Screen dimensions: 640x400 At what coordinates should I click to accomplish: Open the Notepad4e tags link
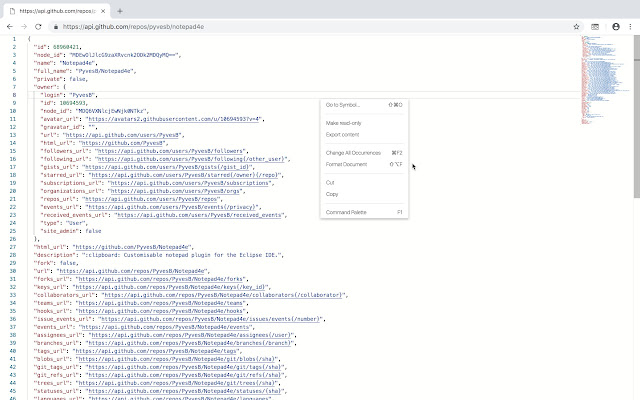click(x=156, y=351)
